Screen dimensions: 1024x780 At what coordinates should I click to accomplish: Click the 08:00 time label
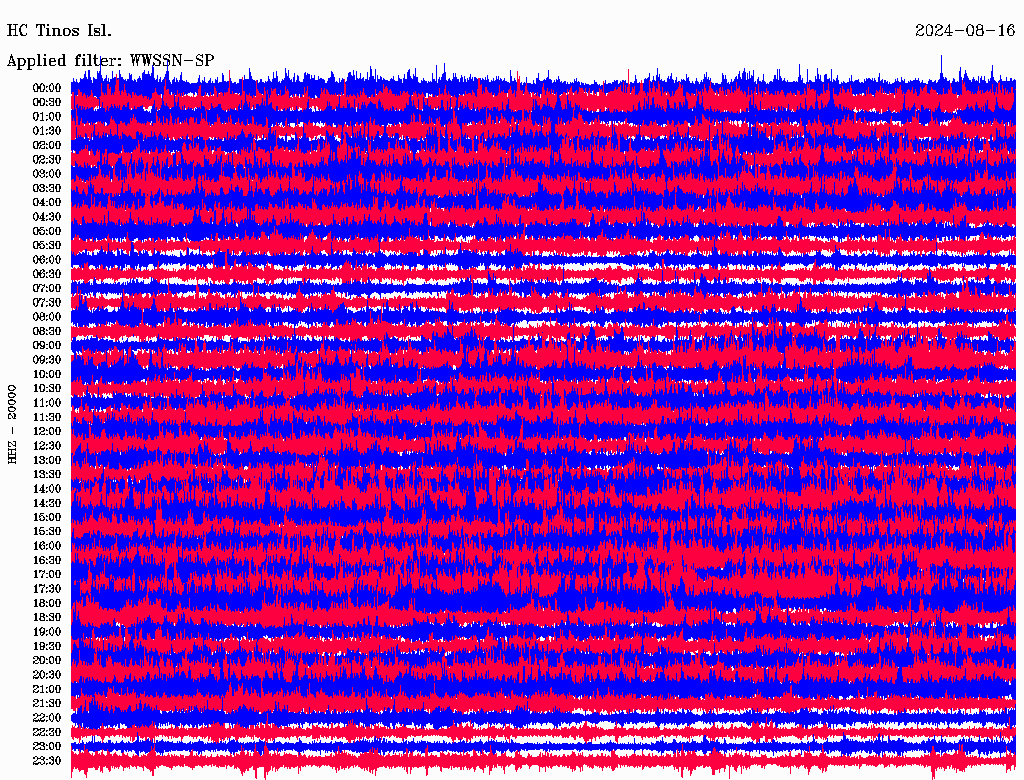point(47,317)
